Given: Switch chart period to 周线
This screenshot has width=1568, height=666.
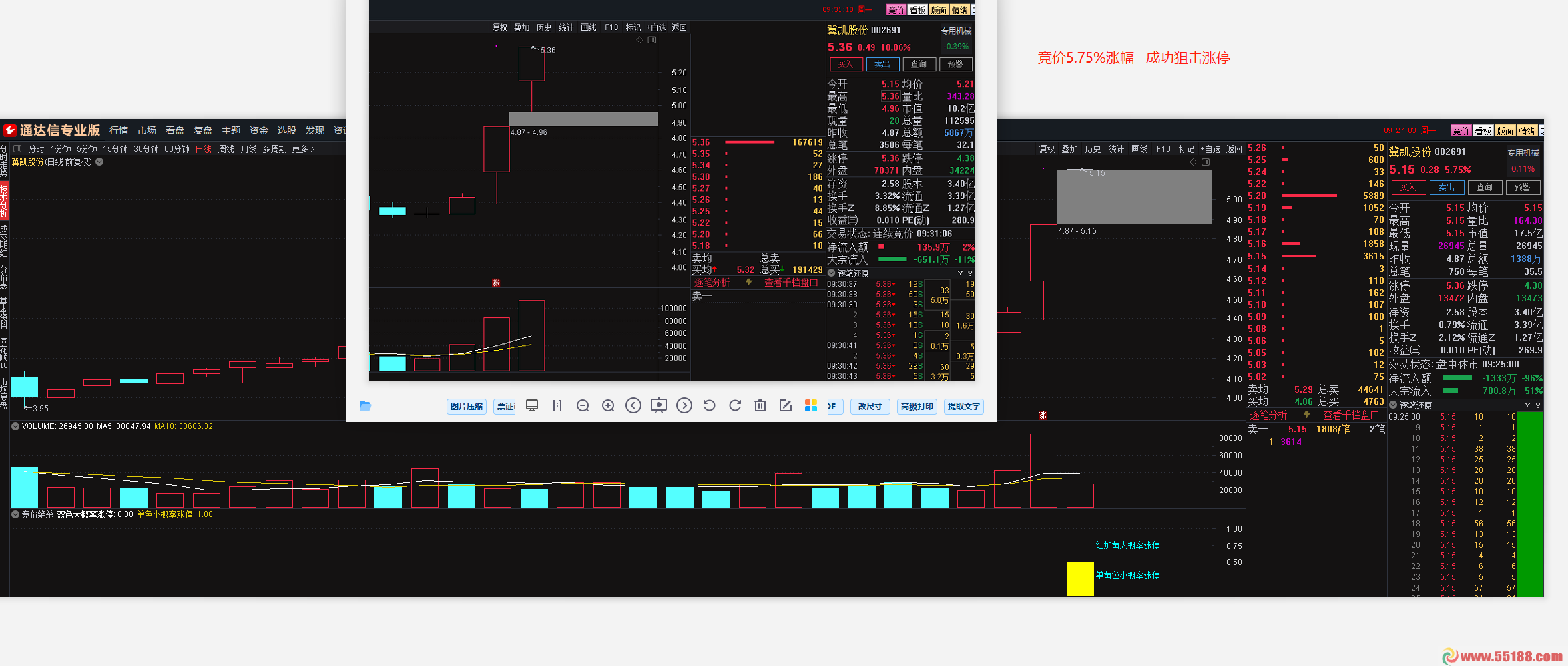Looking at the screenshot, I should point(226,150).
